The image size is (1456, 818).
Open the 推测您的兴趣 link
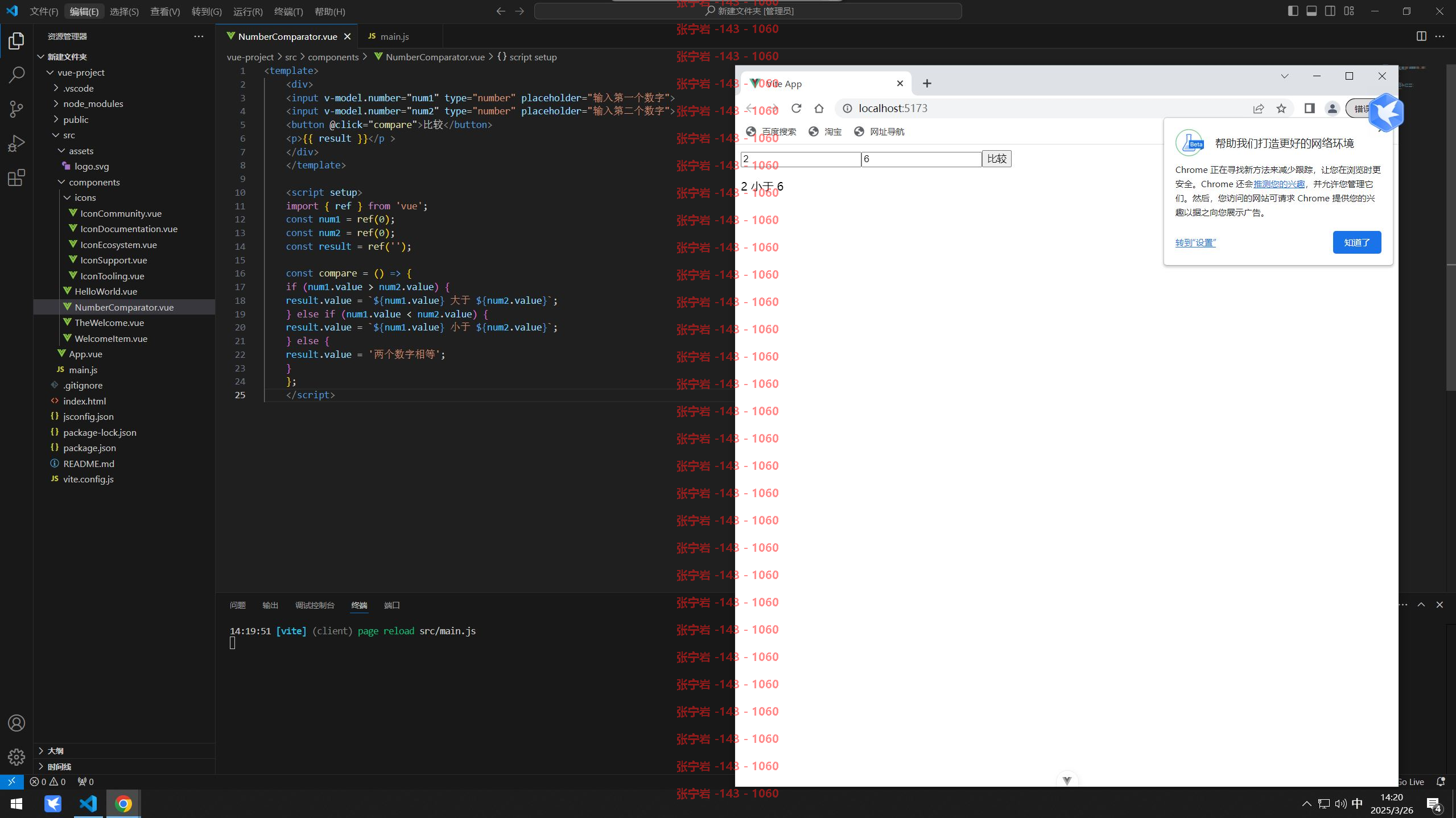coord(1279,184)
